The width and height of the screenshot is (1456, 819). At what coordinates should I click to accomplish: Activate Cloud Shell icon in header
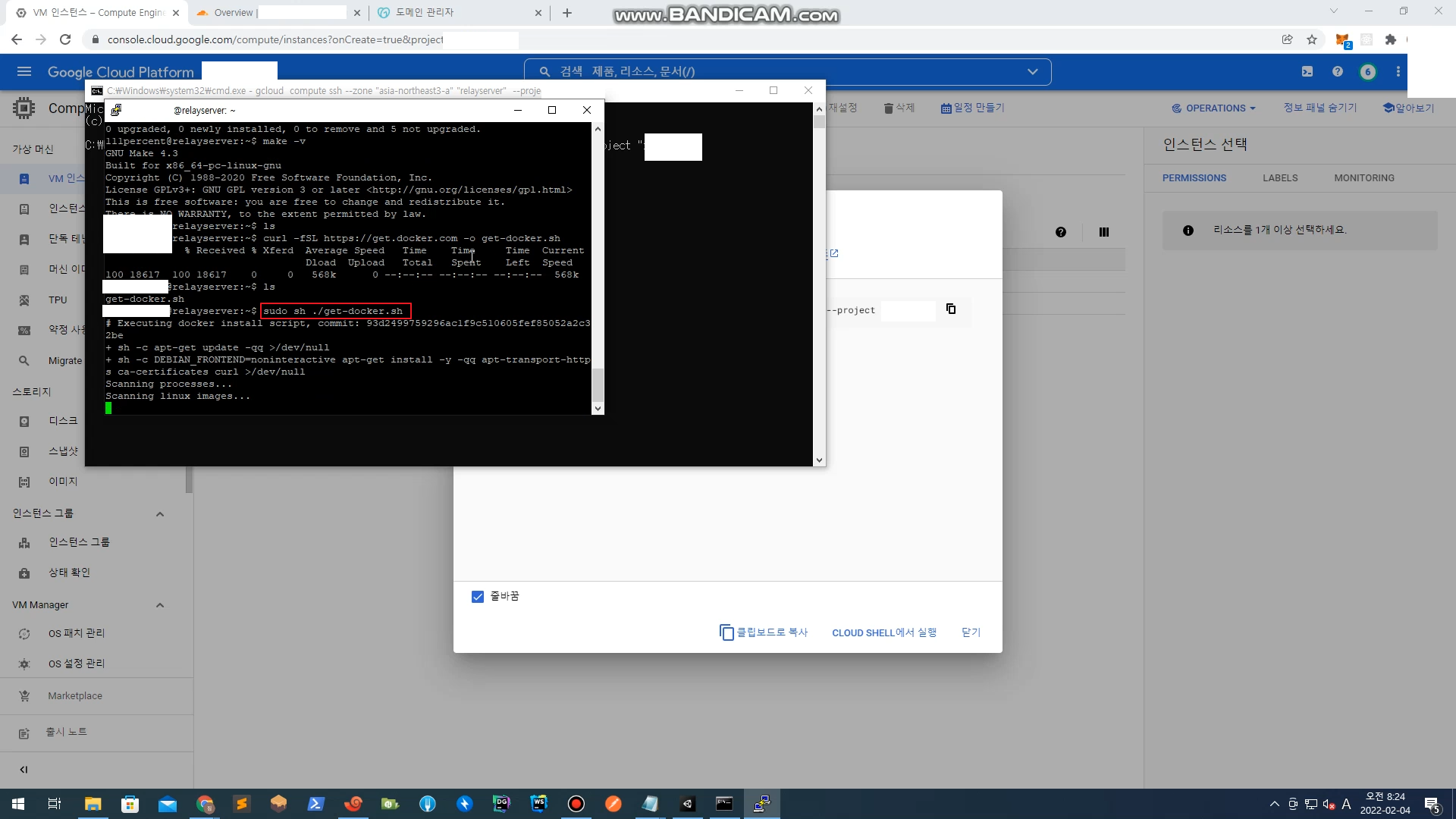pyautogui.click(x=1307, y=71)
